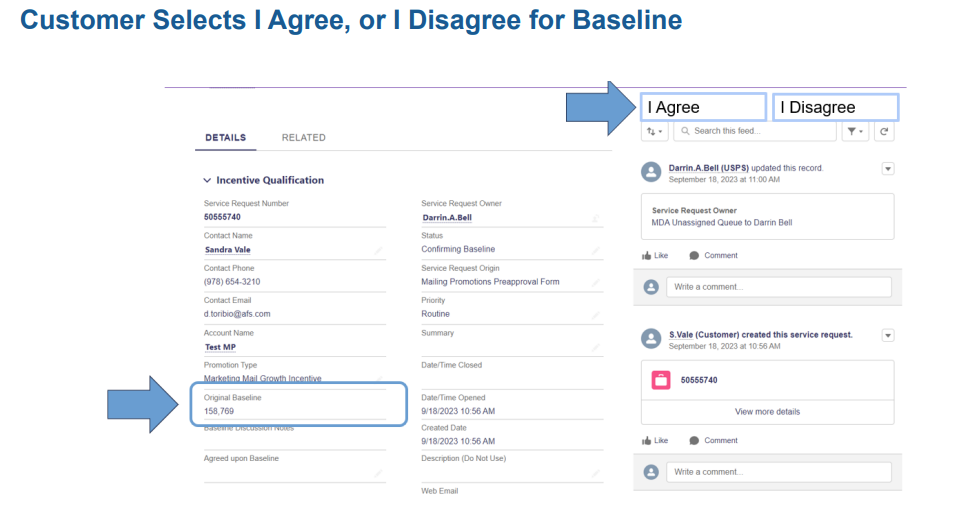Open the feed filter dropdown
The height and width of the screenshot is (510, 979).
(855, 131)
